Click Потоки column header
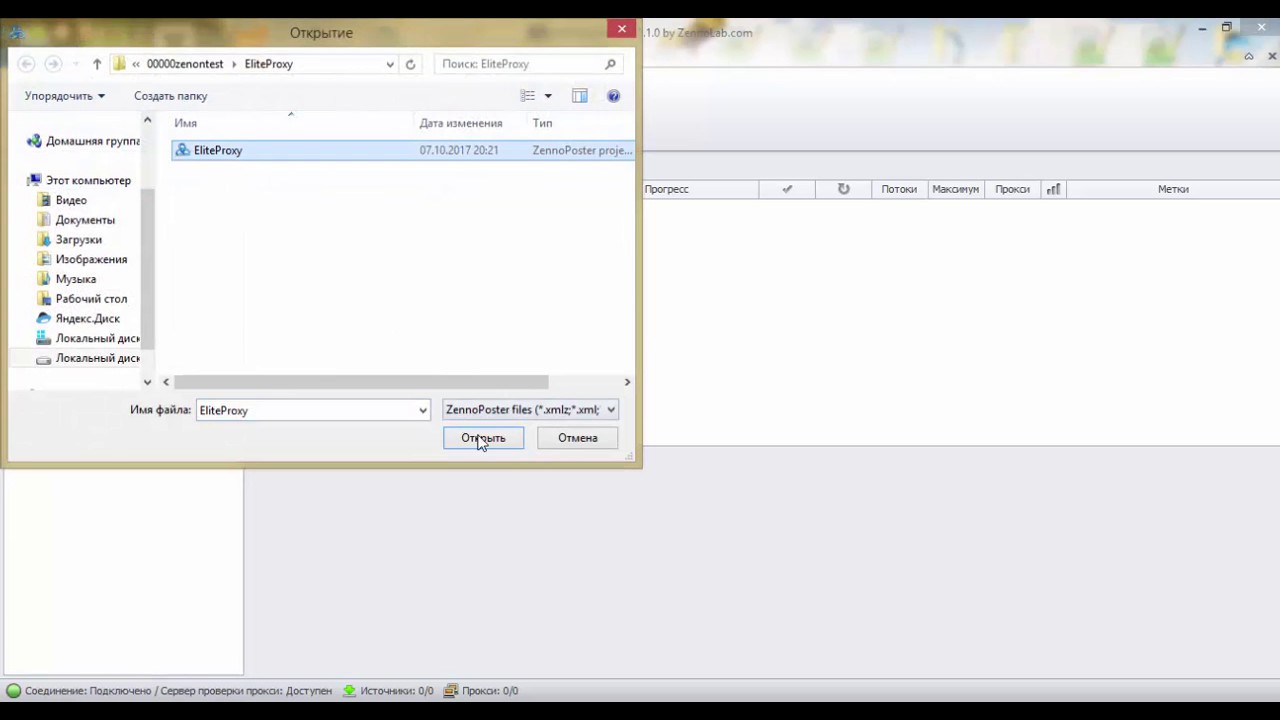This screenshot has height=720, width=1280. 899,189
